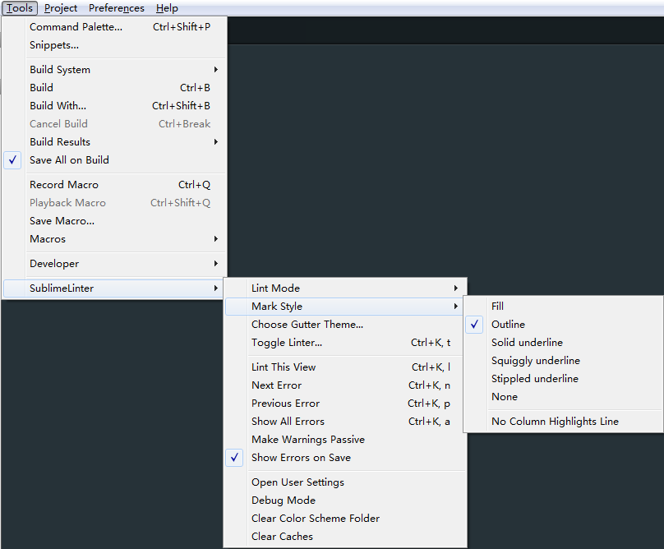The width and height of the screenshot is (664, 549).
Task: Toggle Show Errors on Save
Action: (x=345, y=458)
